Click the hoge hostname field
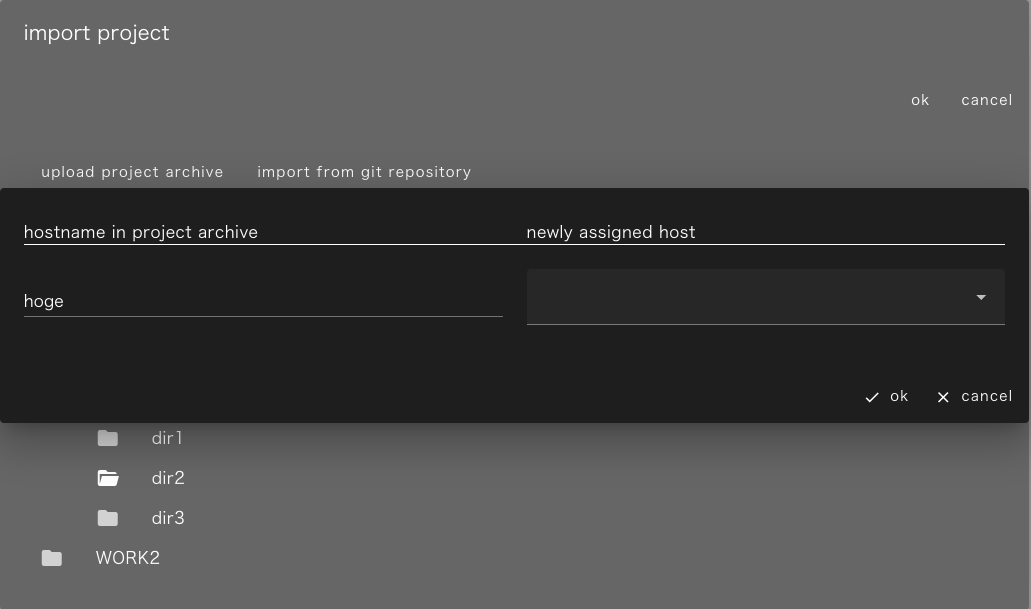Screen dimensions: 1031x609 point(262,301)
